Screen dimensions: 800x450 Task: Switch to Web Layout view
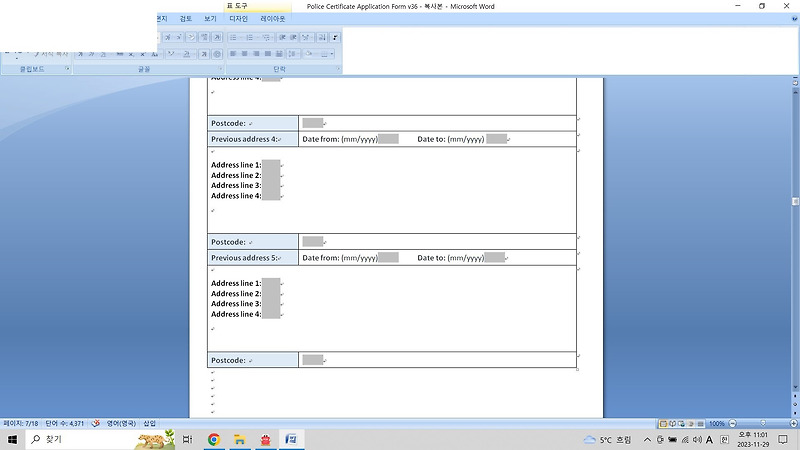point(681,423)
